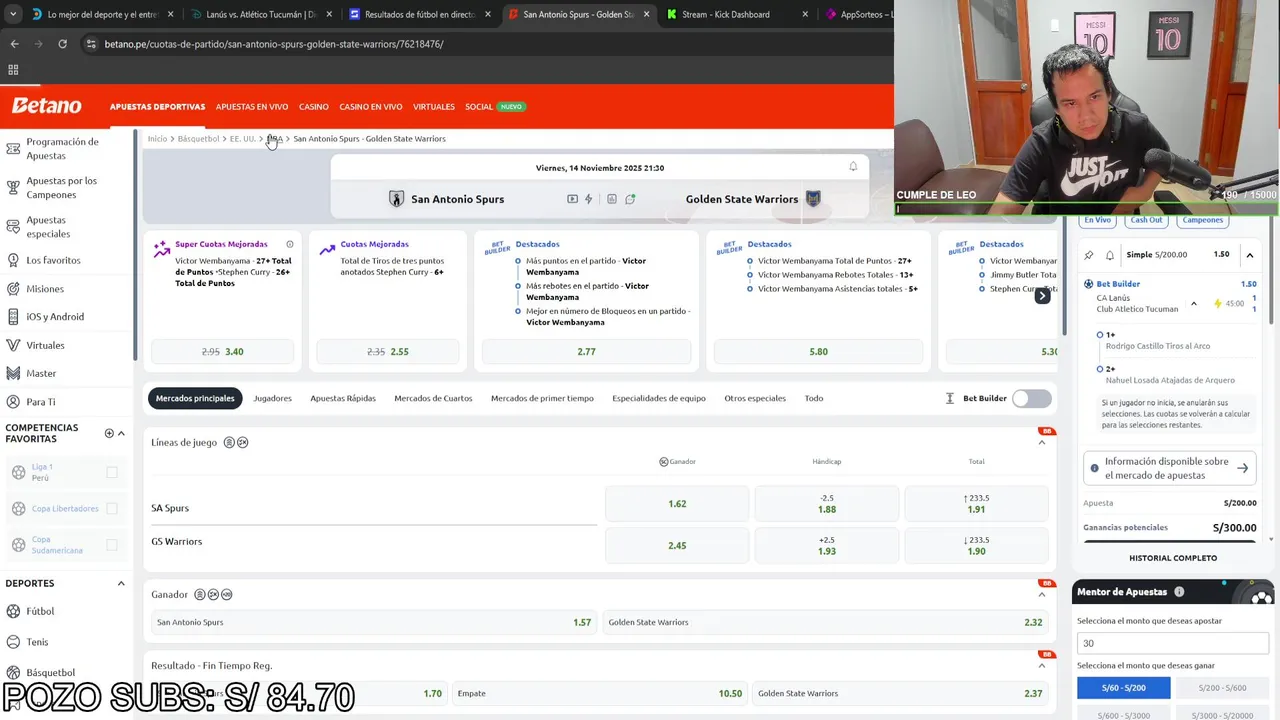The width and height of the screenshot is (1280, 720).
Task: Open Master in sidebar
Action: coord(41,373)
